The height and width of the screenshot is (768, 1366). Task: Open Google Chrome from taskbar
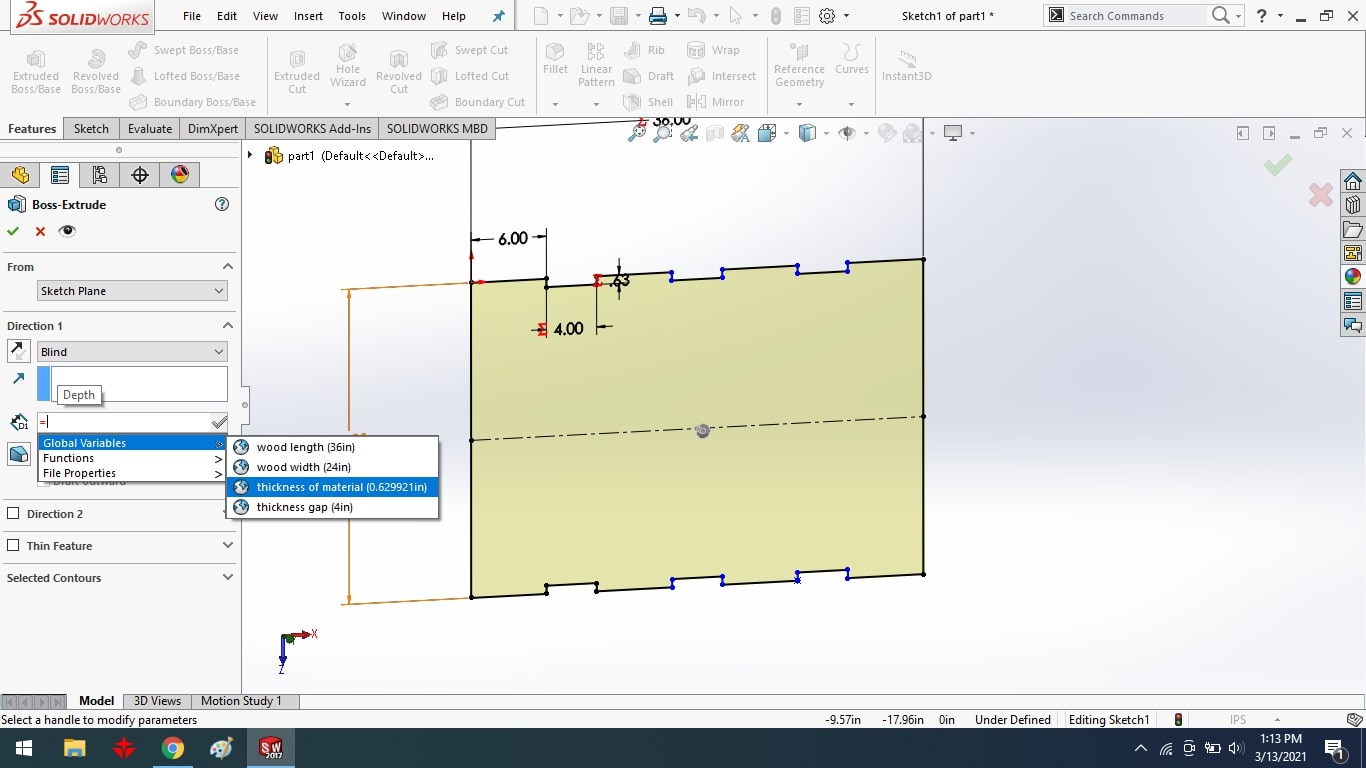click(173, 748)
